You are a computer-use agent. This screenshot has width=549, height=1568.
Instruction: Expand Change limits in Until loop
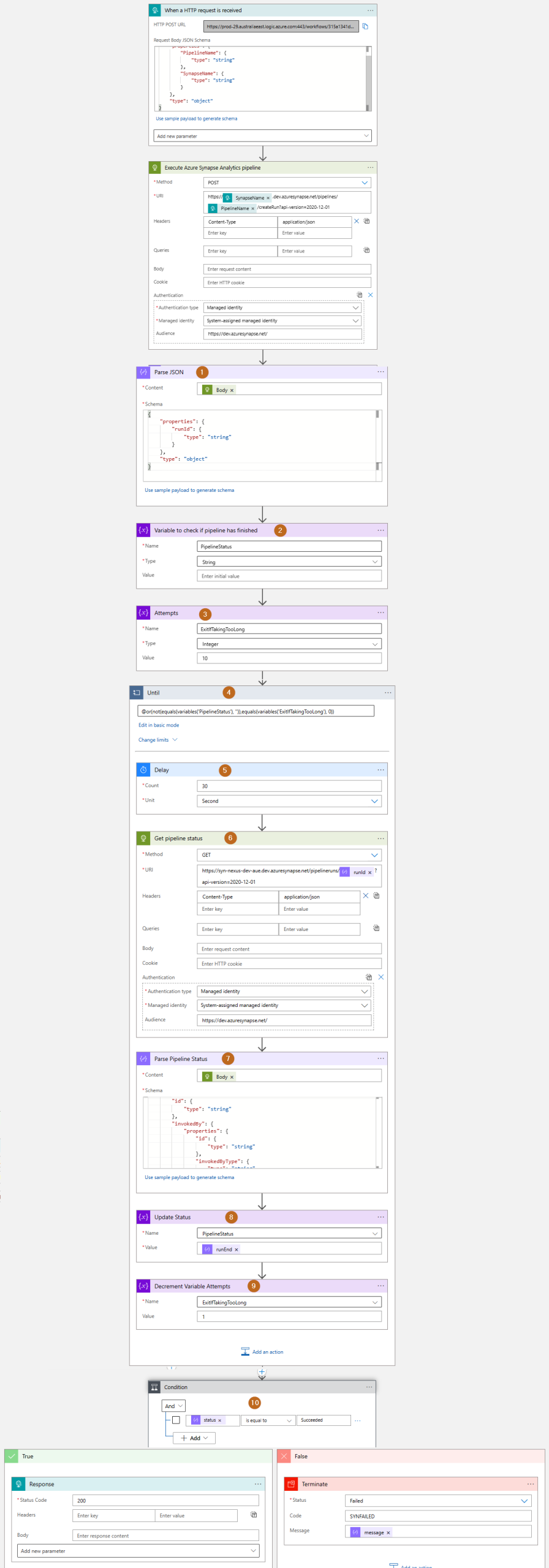pyautogui.click(x=157, y=740)
